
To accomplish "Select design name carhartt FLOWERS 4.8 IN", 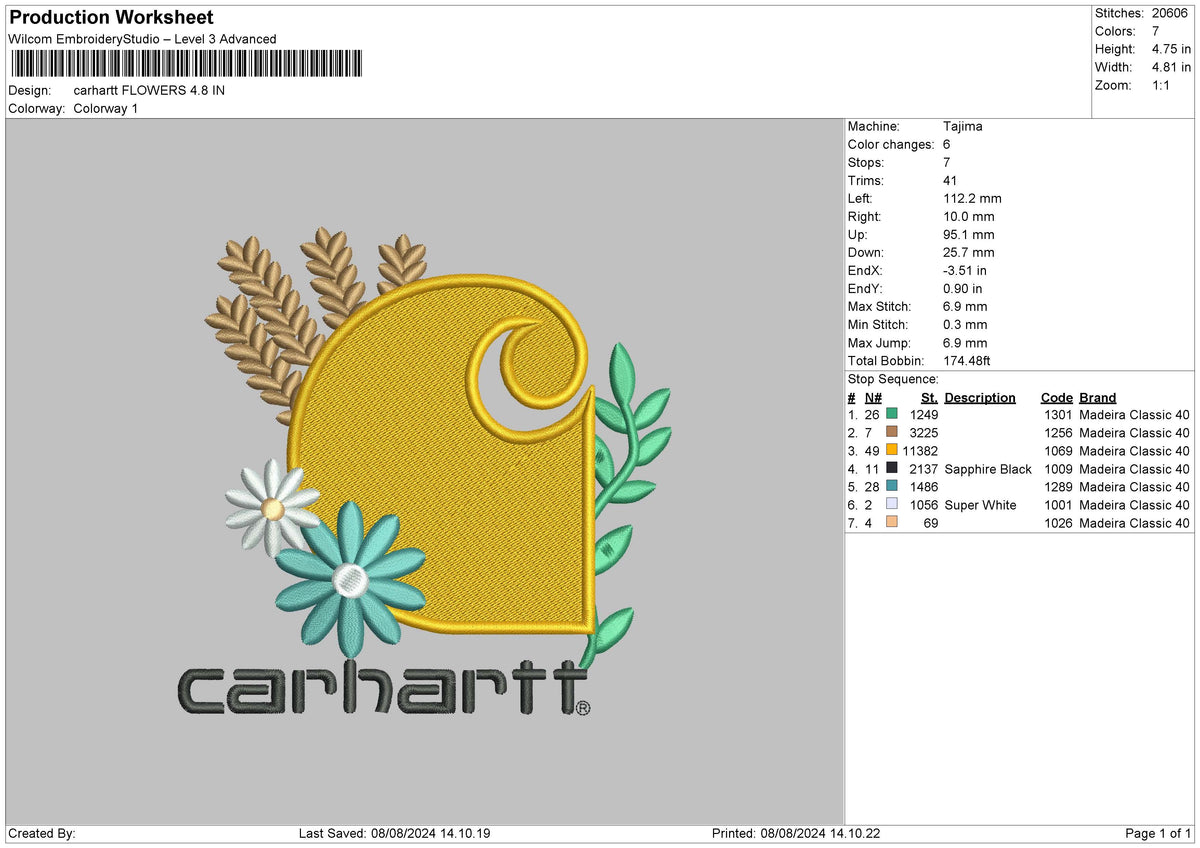I will pyautogui.click(x=149, y=90).
